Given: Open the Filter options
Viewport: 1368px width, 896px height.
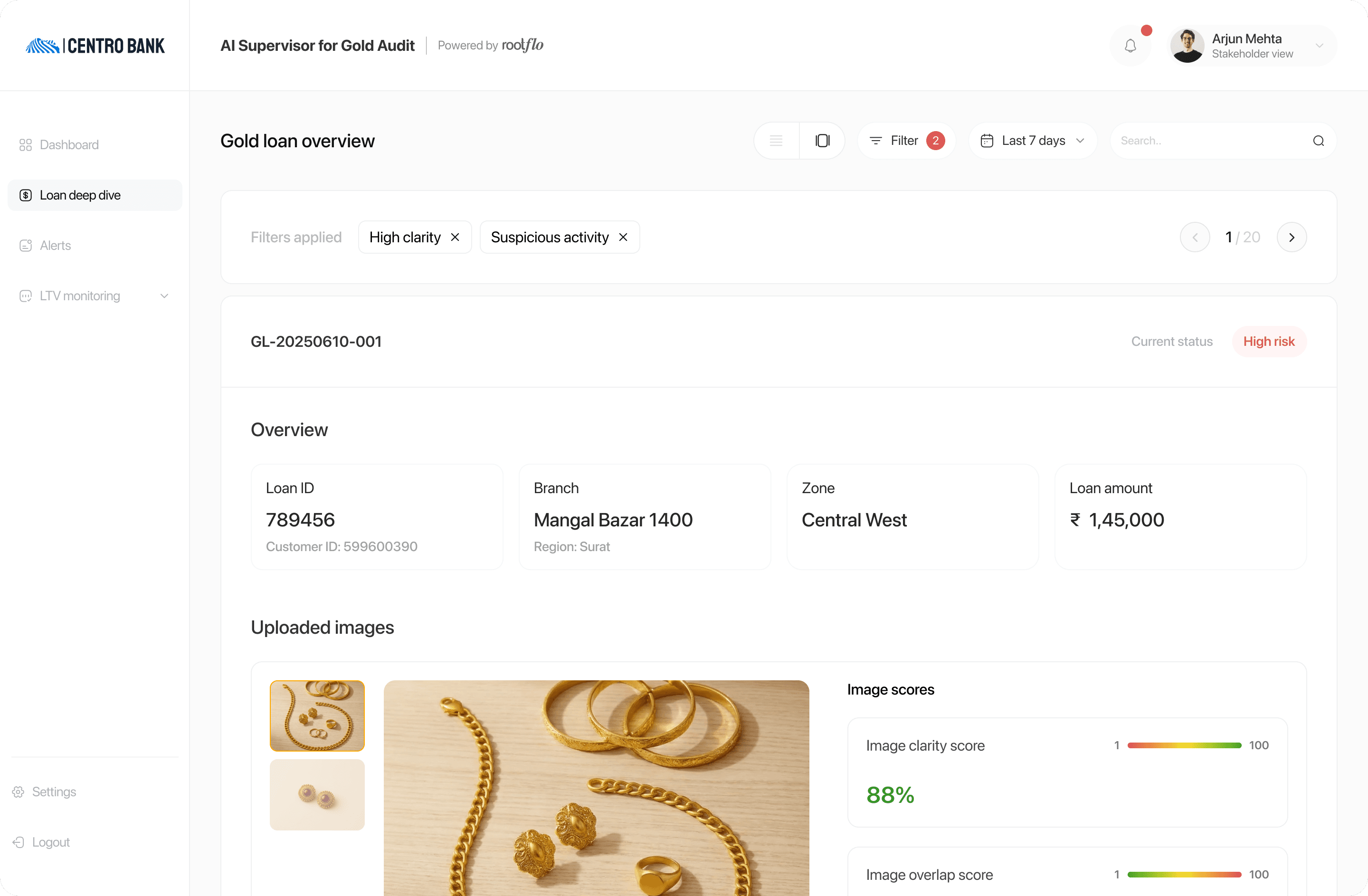Looking at the screenshot, I should click(x=906, y=141).
